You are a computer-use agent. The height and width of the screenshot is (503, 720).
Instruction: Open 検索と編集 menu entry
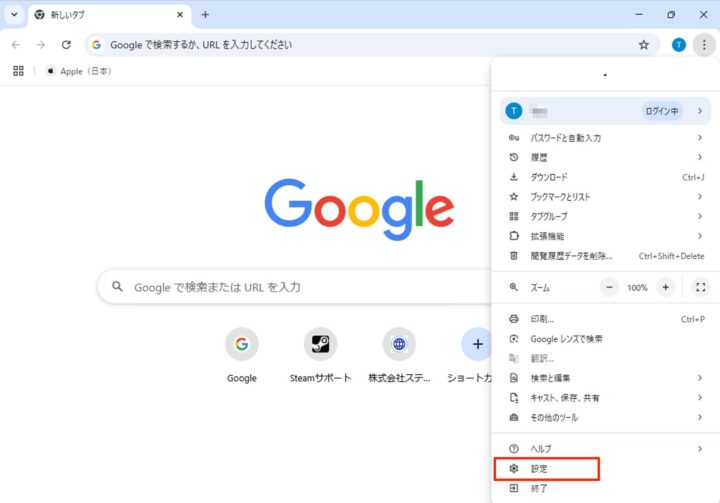coord(605,378)
